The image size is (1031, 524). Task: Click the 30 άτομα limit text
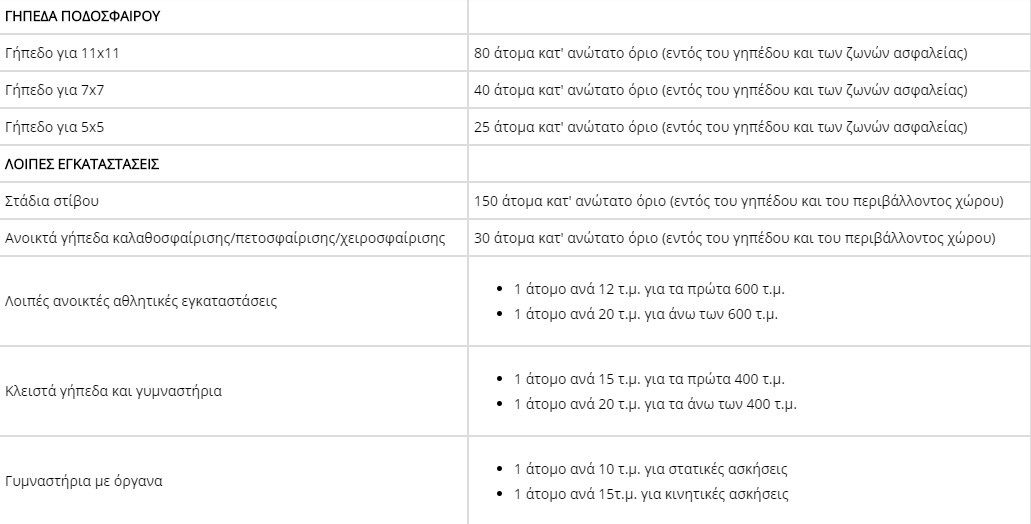click(734, 238)
